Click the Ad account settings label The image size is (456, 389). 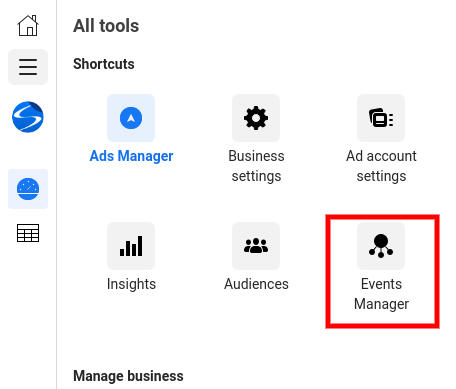(381, 166)
